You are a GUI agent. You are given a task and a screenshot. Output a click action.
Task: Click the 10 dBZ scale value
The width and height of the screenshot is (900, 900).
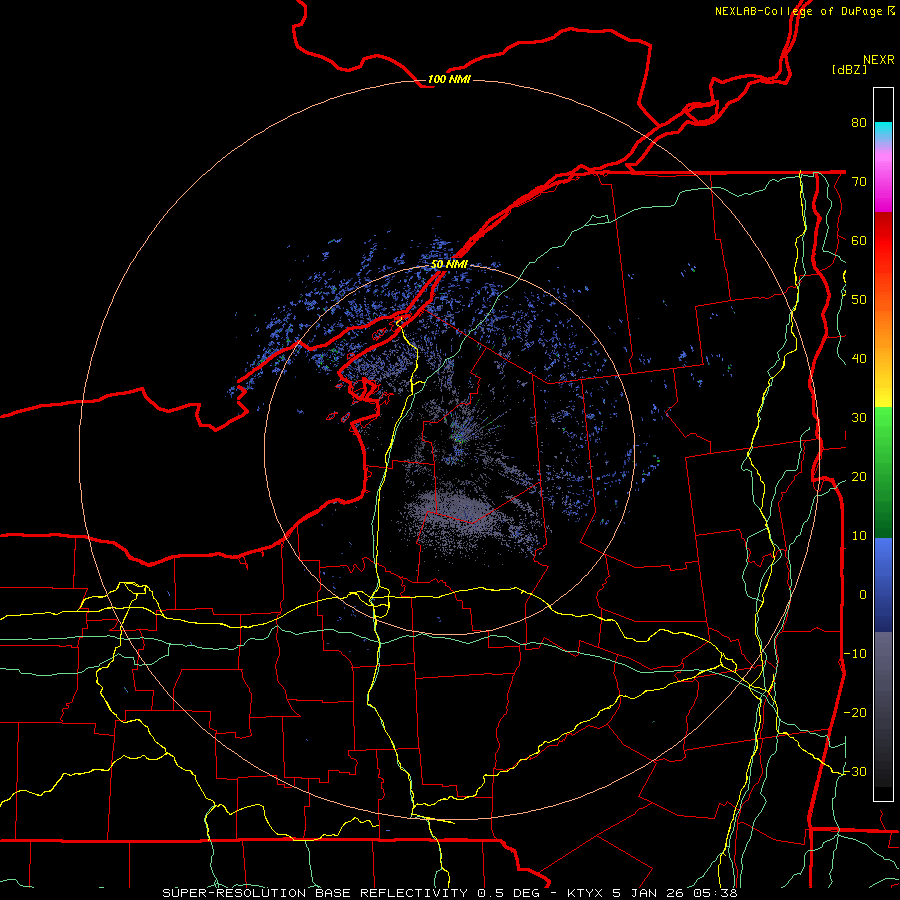tap(859, 536)
